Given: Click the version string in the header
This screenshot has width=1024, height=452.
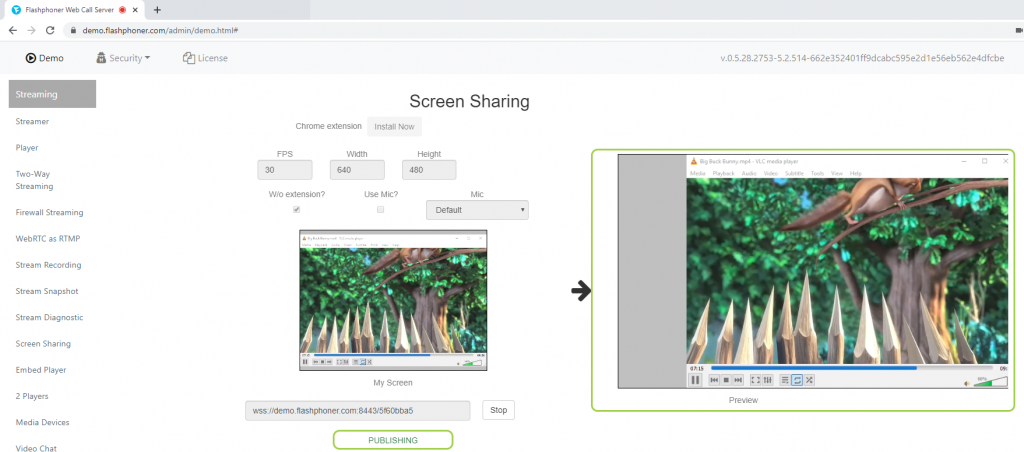Looking at the screenshot, I should pos(863,58).
